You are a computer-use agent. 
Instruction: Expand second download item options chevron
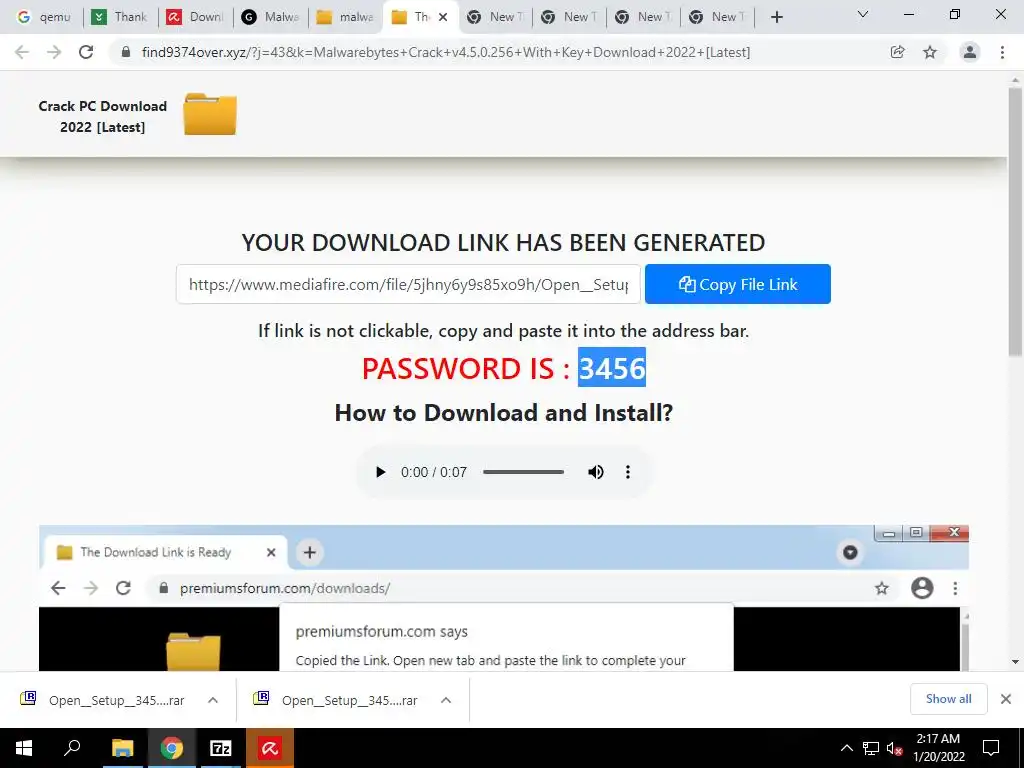446,700
